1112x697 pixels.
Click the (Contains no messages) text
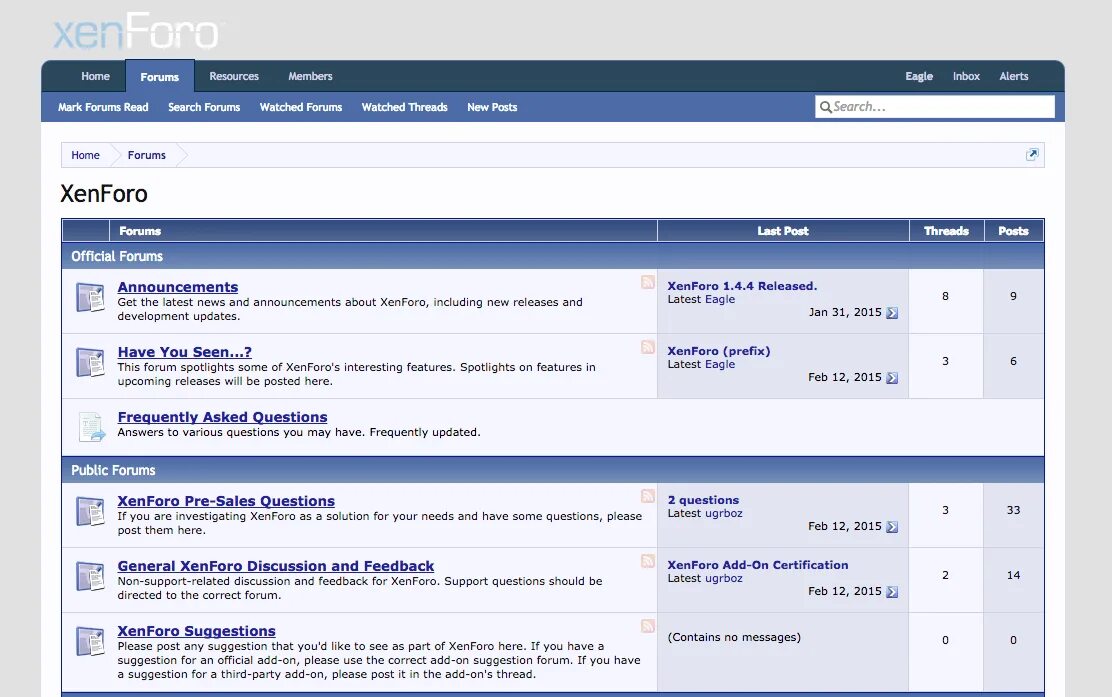734,637
